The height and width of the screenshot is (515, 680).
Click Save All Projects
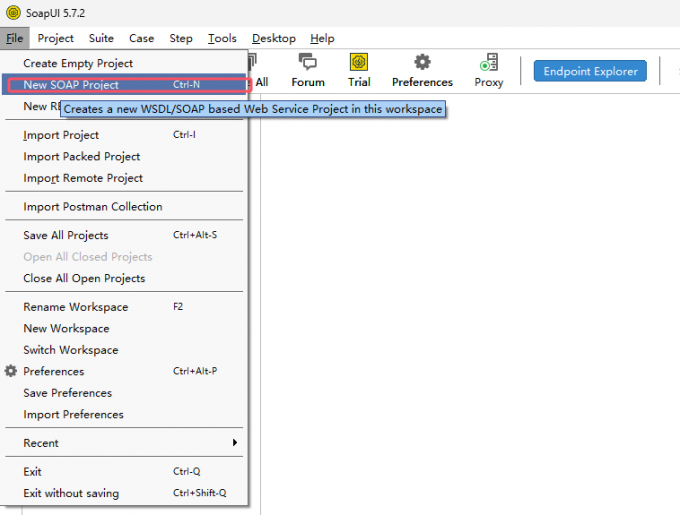(124, 235)
